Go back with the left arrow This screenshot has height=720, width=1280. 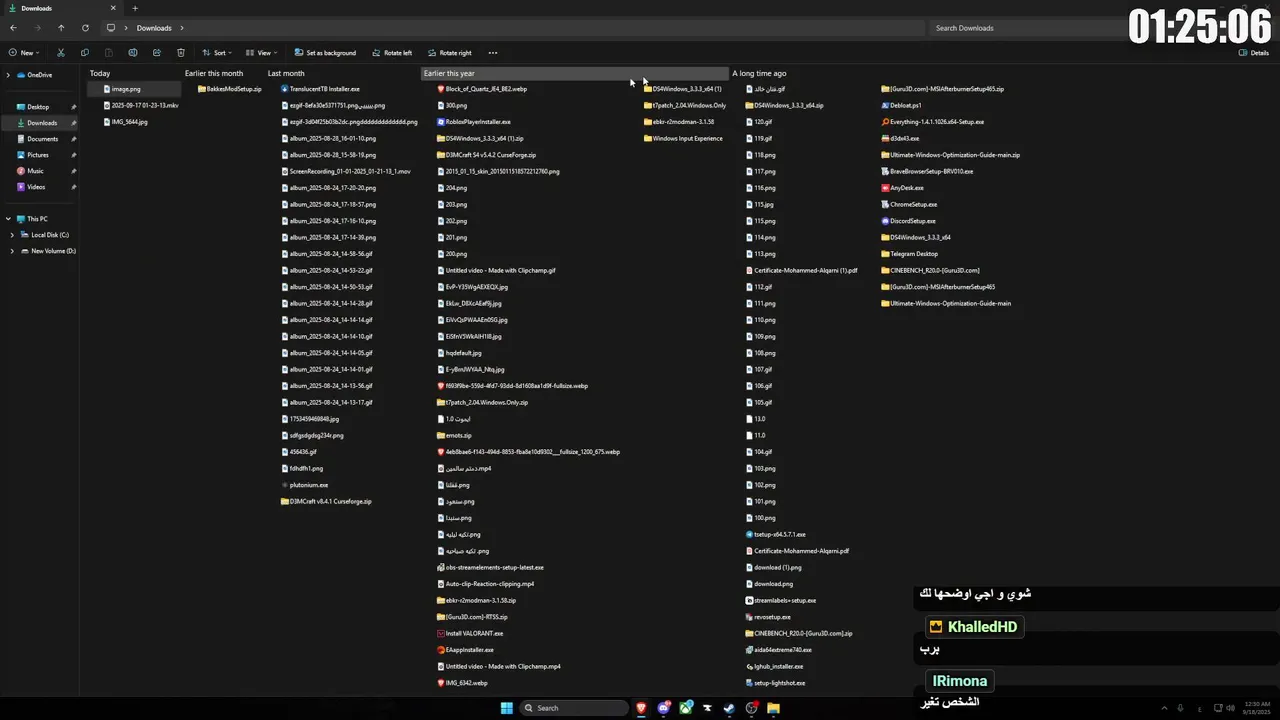[x=13, y=28]
